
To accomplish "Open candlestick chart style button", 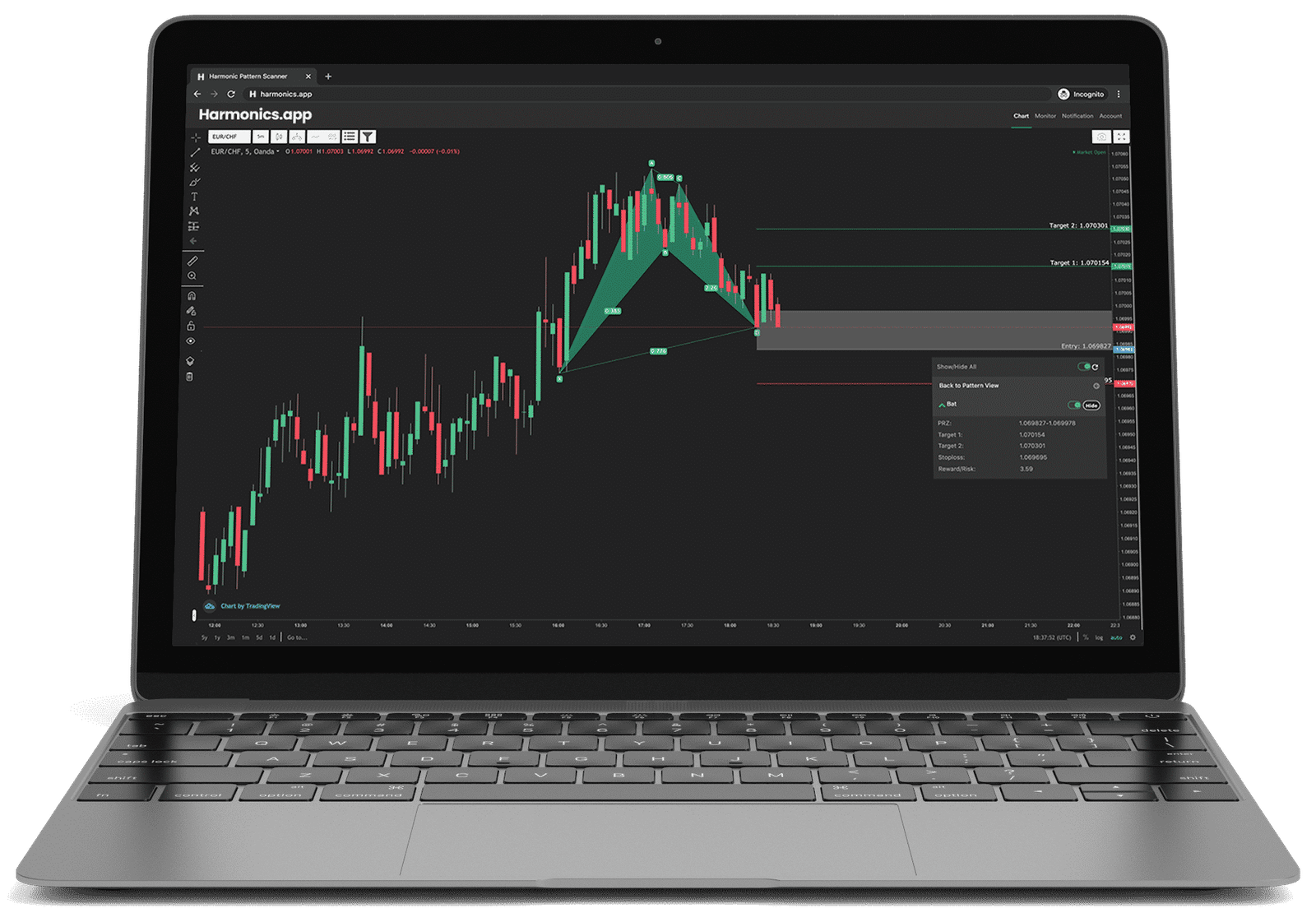I will click(279, 137).
